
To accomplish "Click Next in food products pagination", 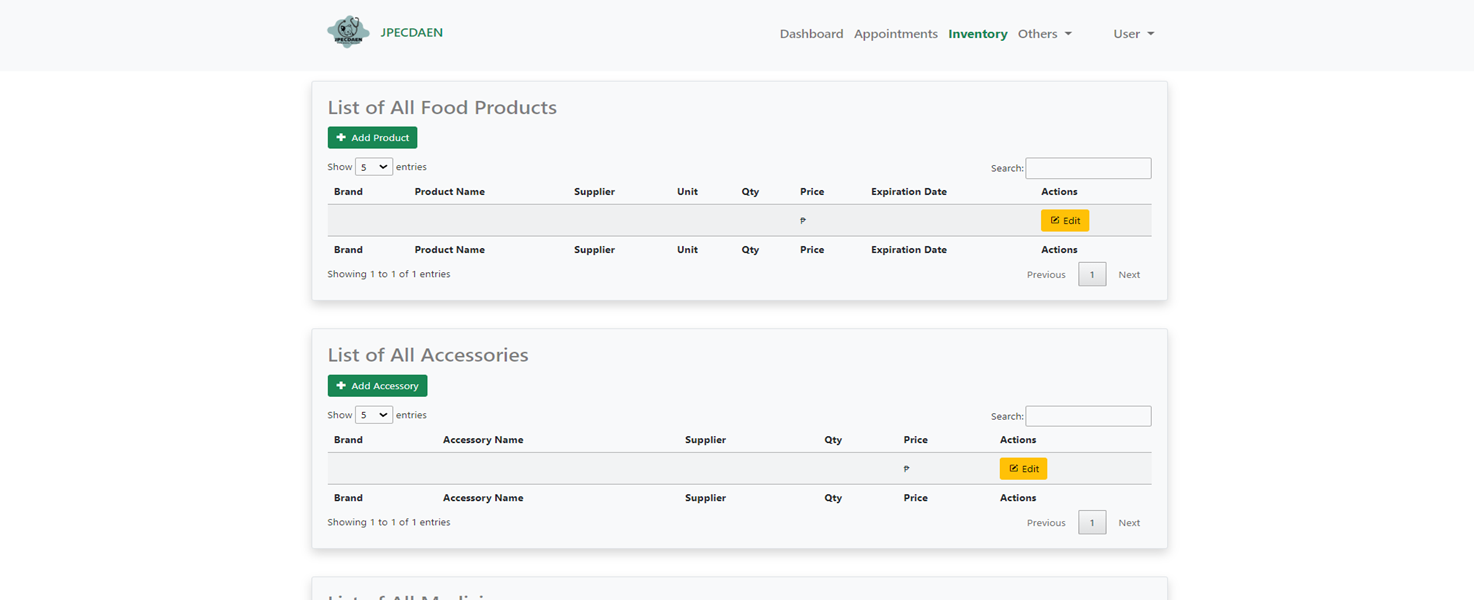I will (1129, 275).
